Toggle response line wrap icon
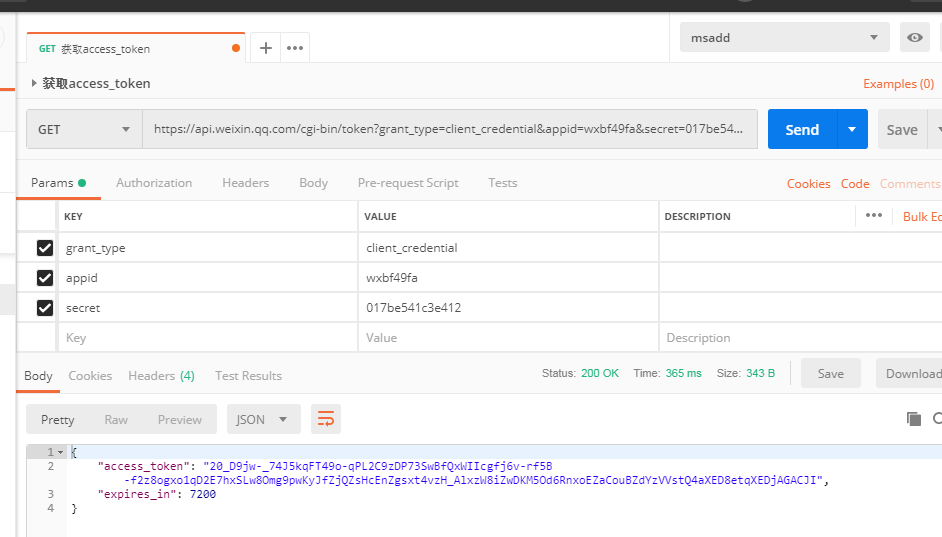This screenshot has height=537, width=942. [326, 419]
